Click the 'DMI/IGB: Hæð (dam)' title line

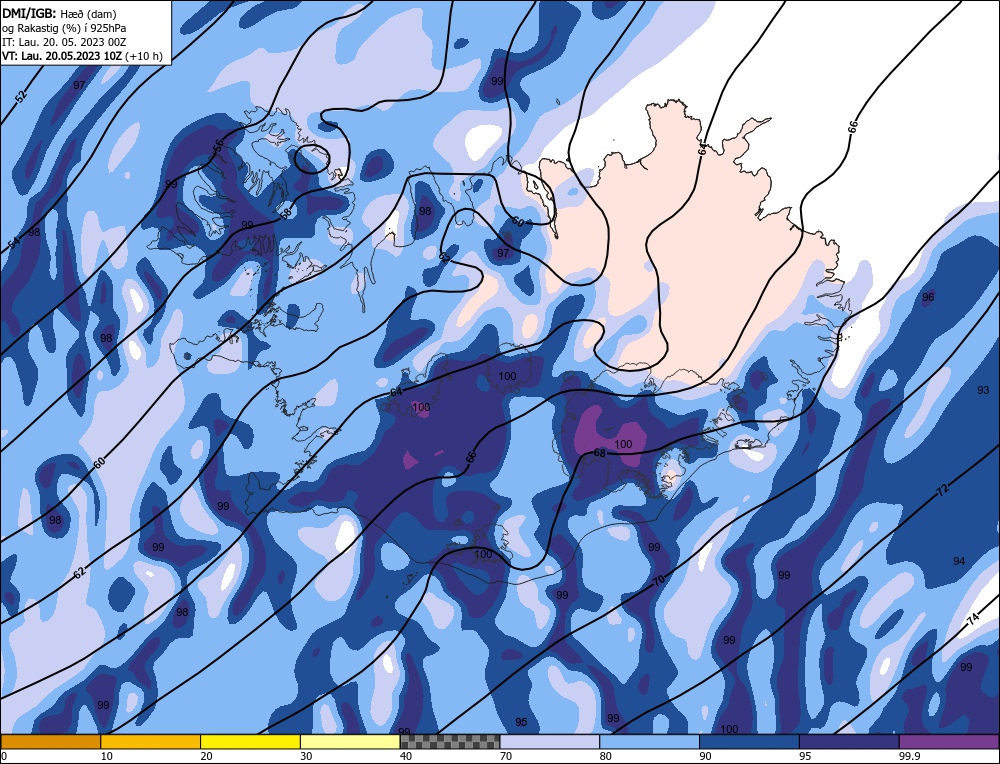59,13
